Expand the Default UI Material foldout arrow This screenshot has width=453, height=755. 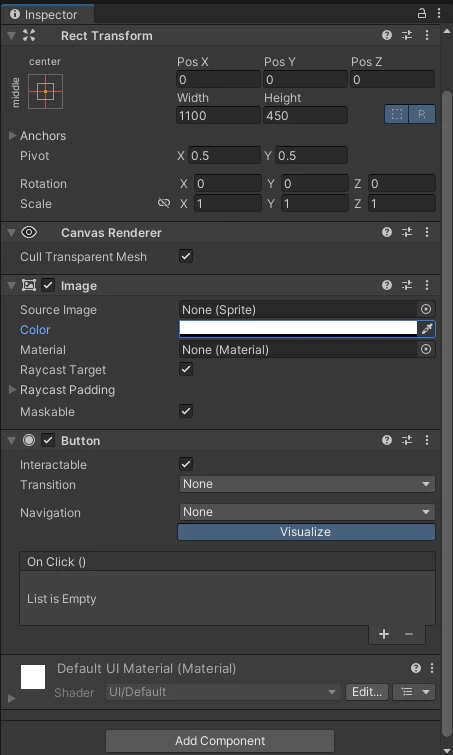[x=12, y=698]
